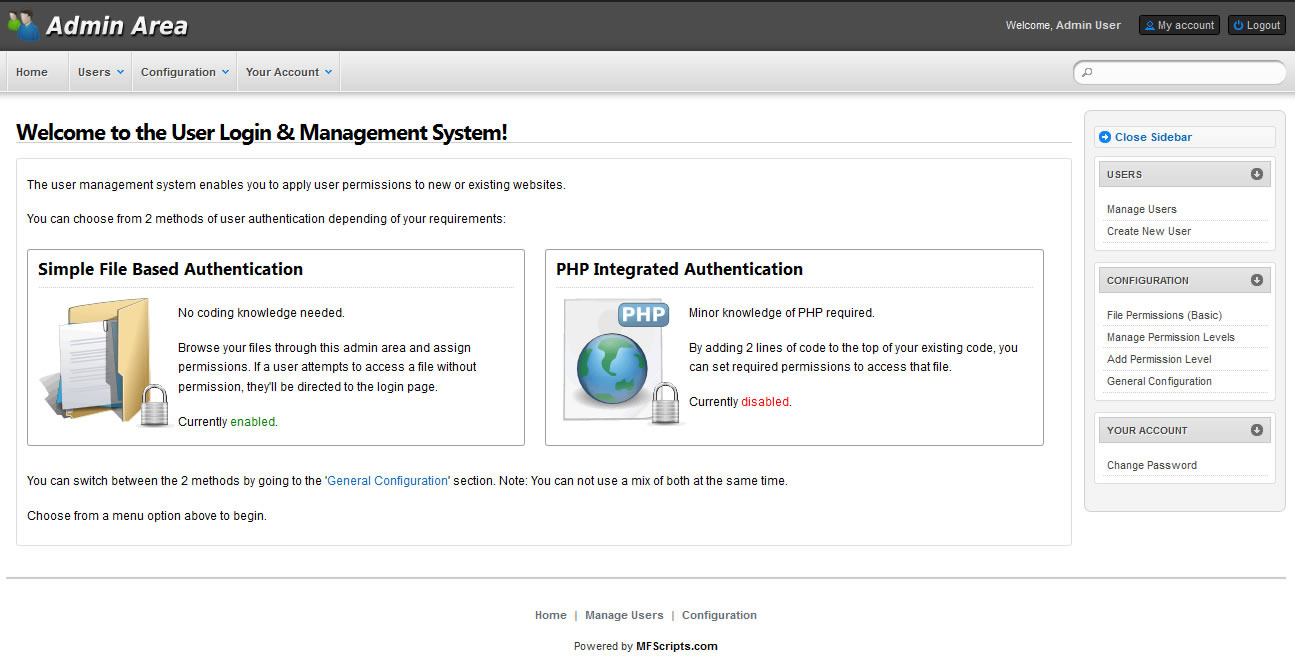Click 'Minor knowledge of PHP required.' text

[x=781, y=313]
